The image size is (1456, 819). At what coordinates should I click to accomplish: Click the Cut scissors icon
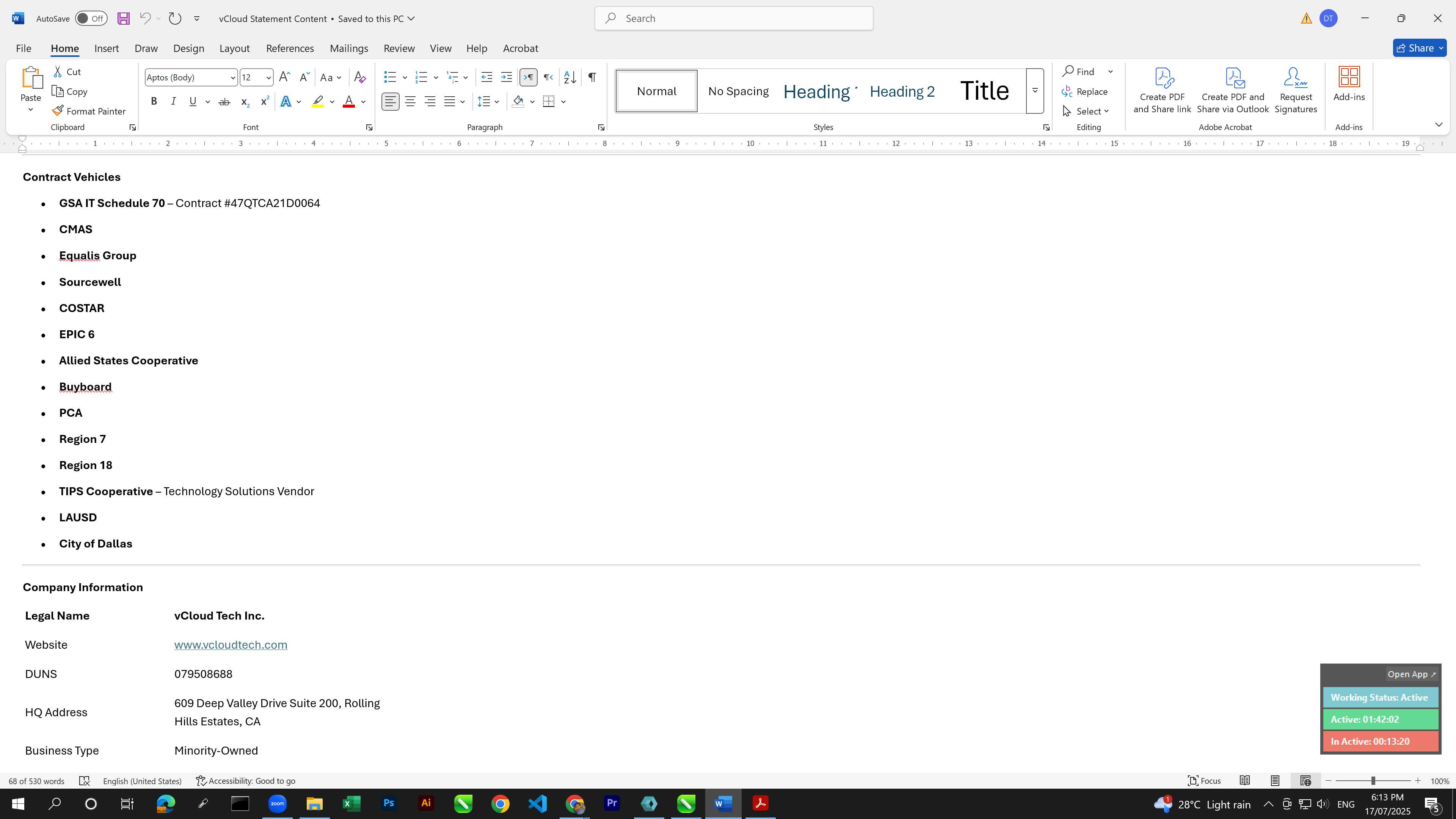tap(58, 72)
